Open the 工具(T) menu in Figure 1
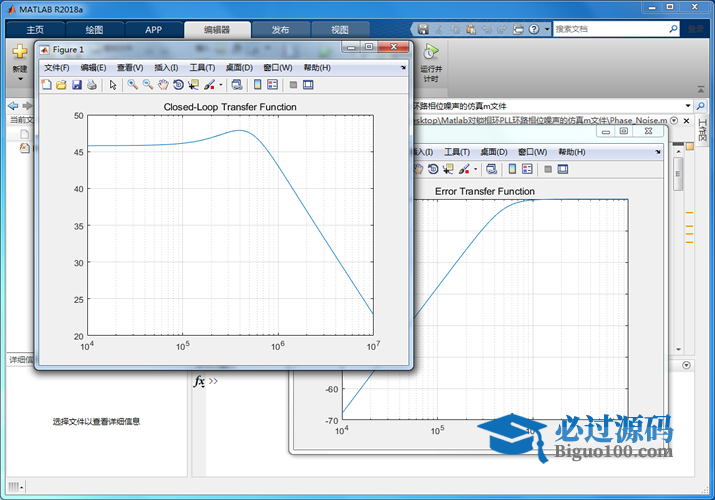The height and width of the screenshot is (500, 715). click(x=202, y=67)
